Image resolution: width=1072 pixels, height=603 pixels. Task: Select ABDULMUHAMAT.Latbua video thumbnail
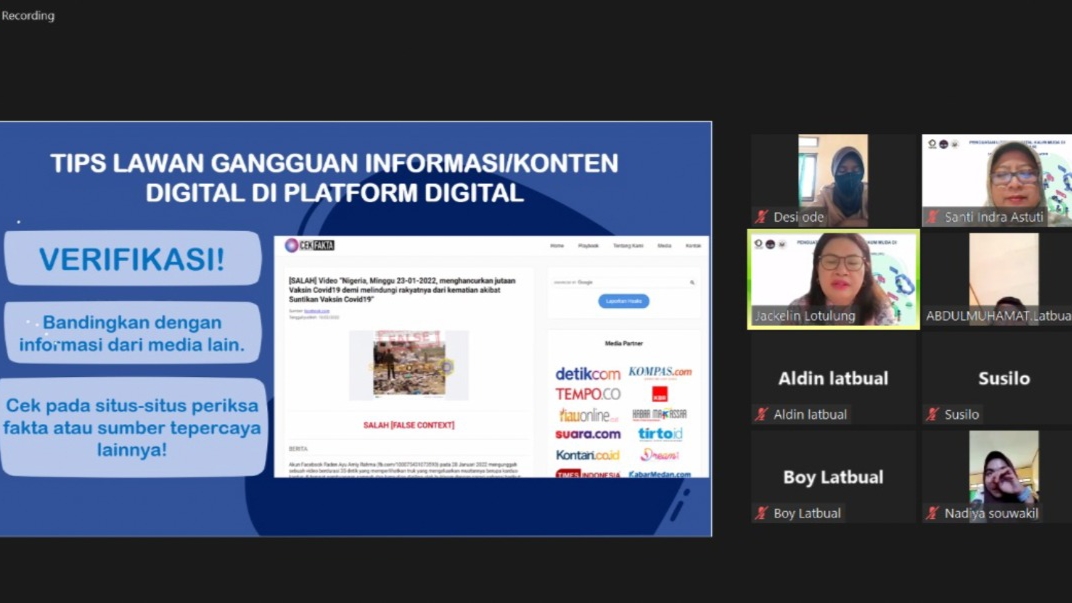(997, 279)
